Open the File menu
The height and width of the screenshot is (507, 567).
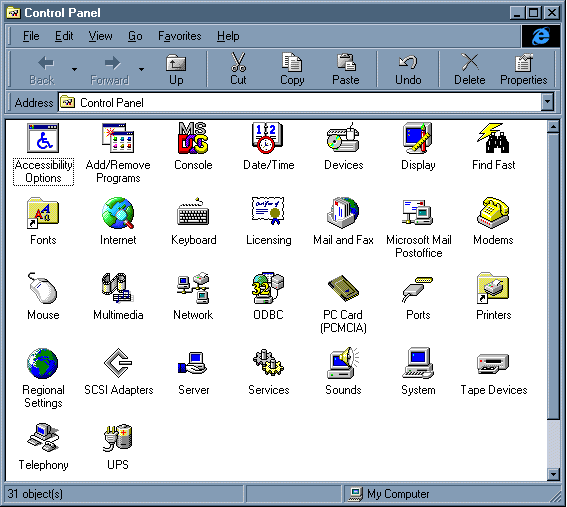coord(31,36)
